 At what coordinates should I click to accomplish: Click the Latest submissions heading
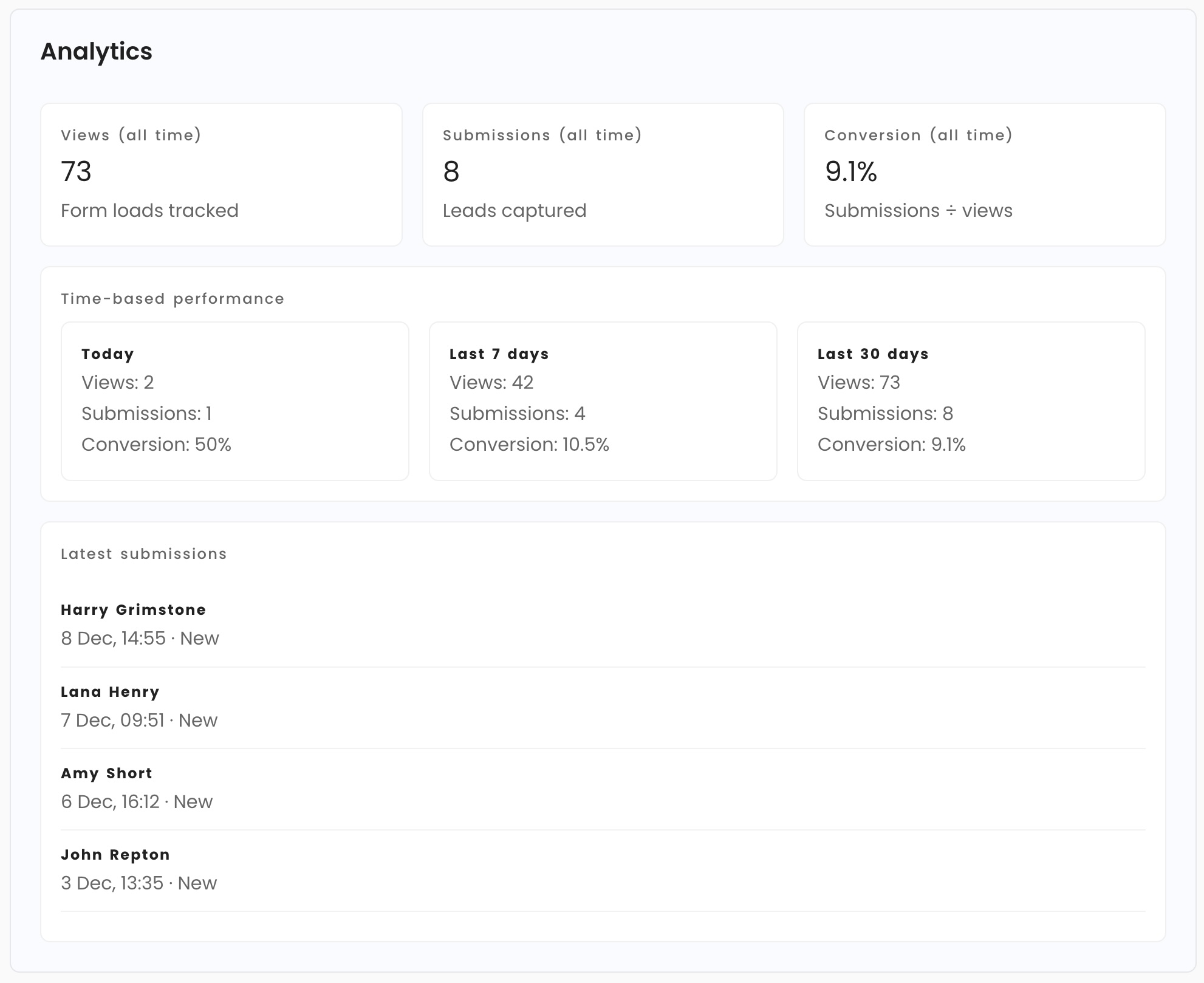pyautogui.click(x=144, y=554)
